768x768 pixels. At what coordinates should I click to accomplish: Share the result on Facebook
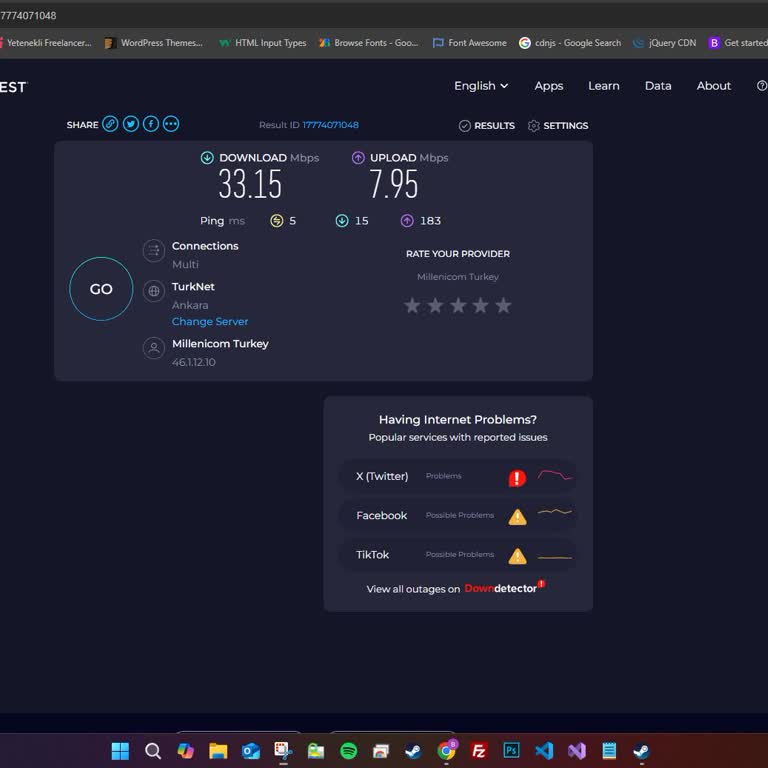[151, 124]
